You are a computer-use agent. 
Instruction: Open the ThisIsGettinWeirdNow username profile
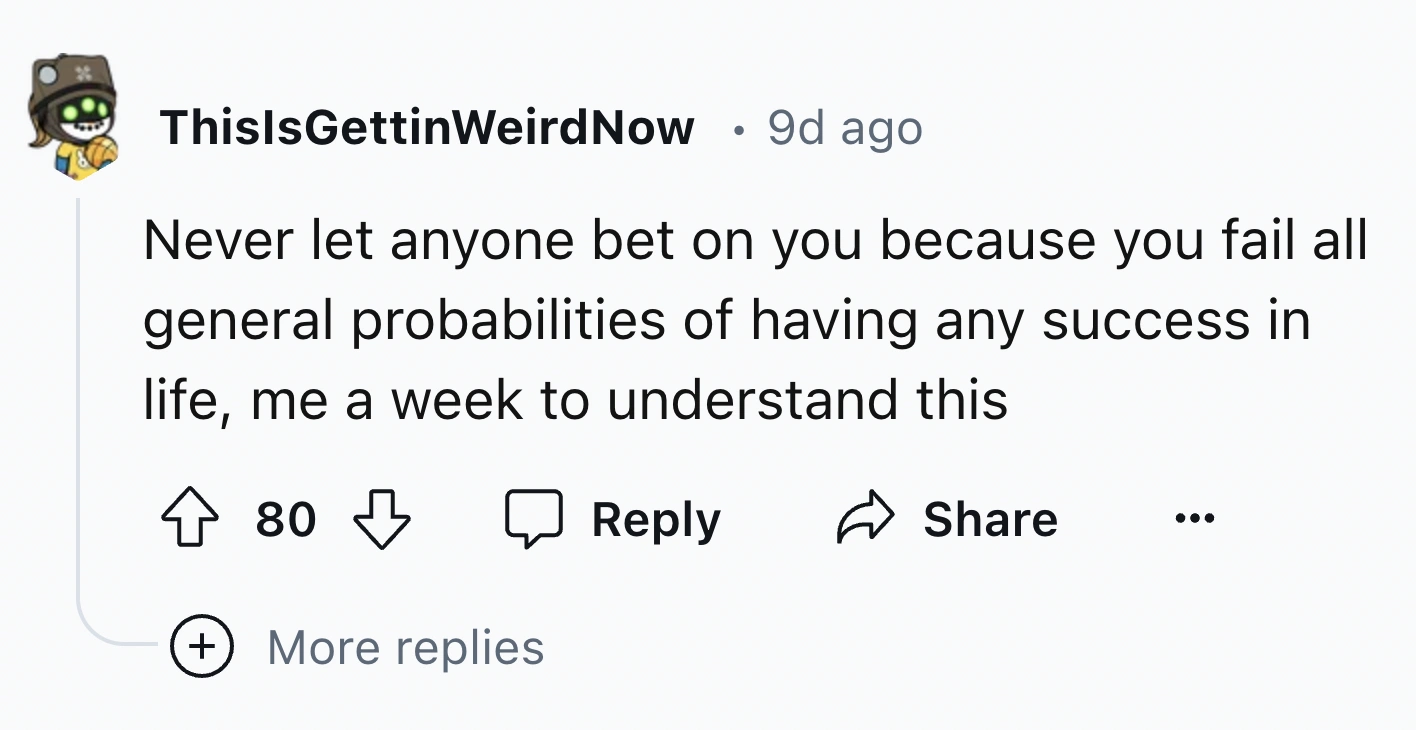pos(427,127)
